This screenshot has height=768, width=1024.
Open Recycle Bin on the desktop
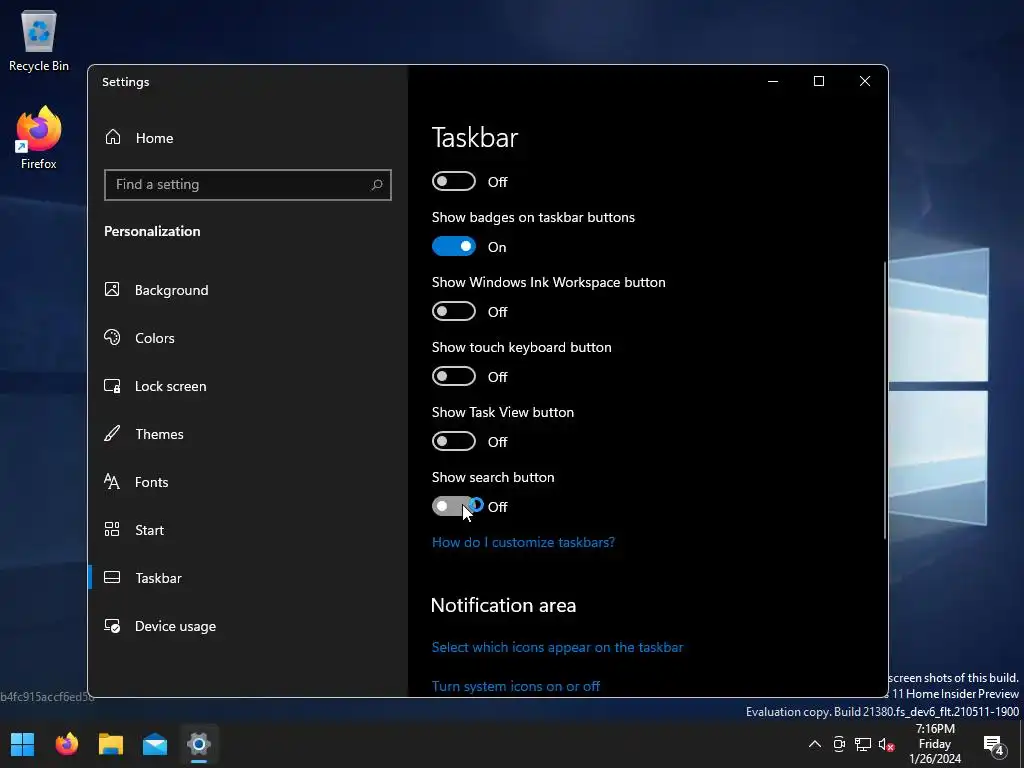pyautogui.click(x=39, y=40)
